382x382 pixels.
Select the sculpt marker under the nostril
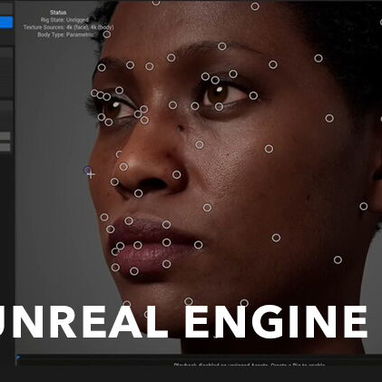pyautogui.click(x=138, y=193)
